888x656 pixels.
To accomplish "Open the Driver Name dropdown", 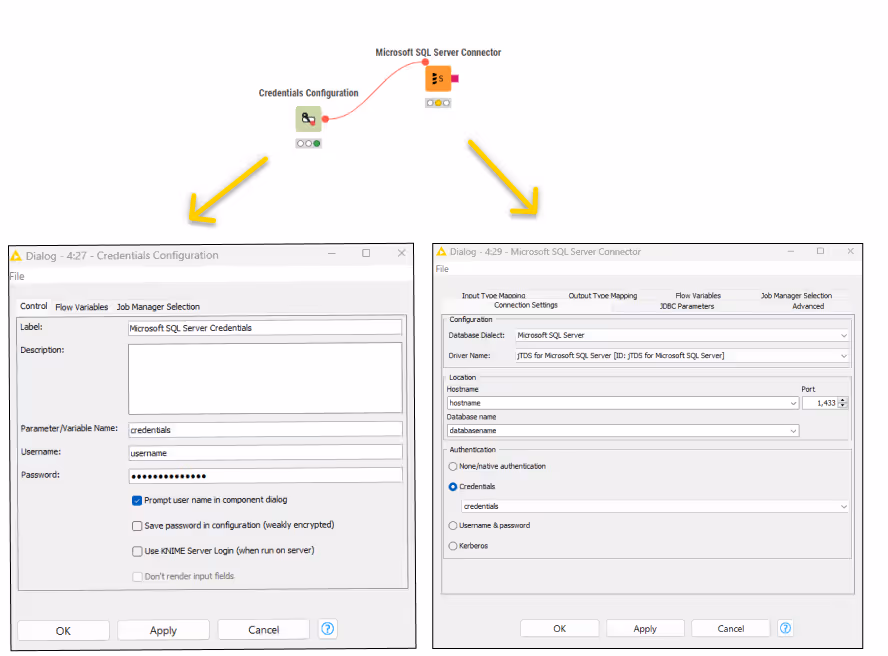I will coord(845,355).
